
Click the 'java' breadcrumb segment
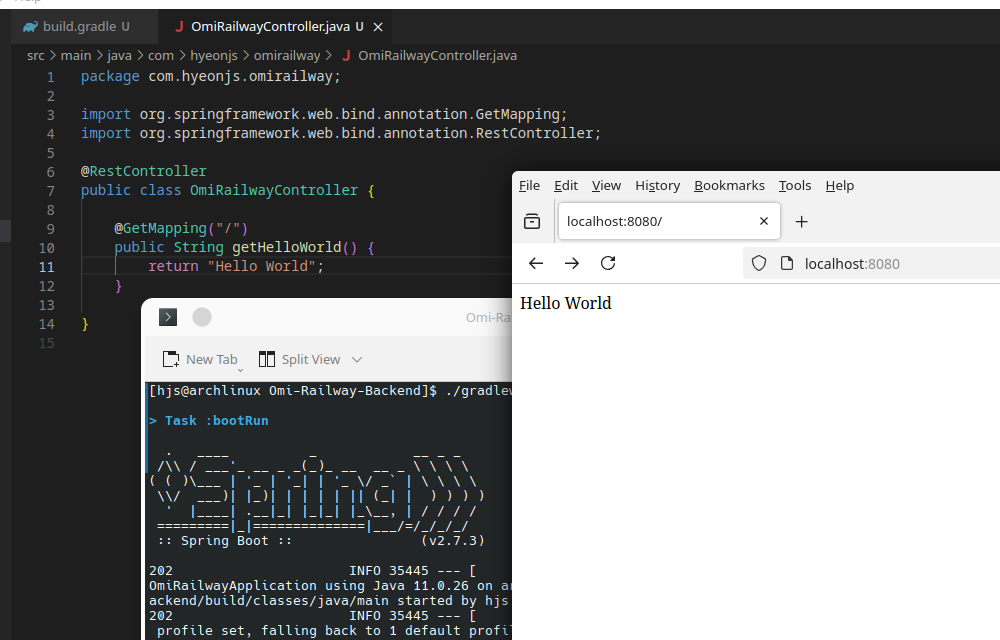pos(119,56)
